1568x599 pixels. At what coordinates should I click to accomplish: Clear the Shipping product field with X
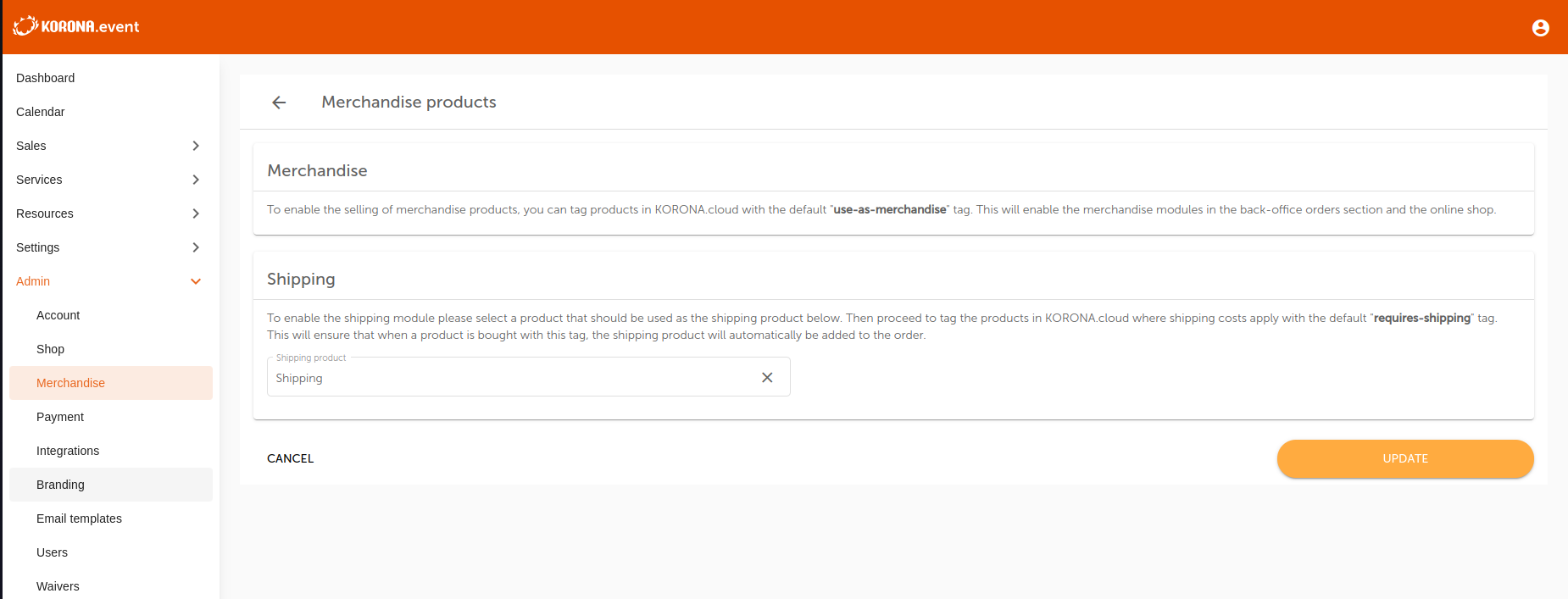point(767,378)
